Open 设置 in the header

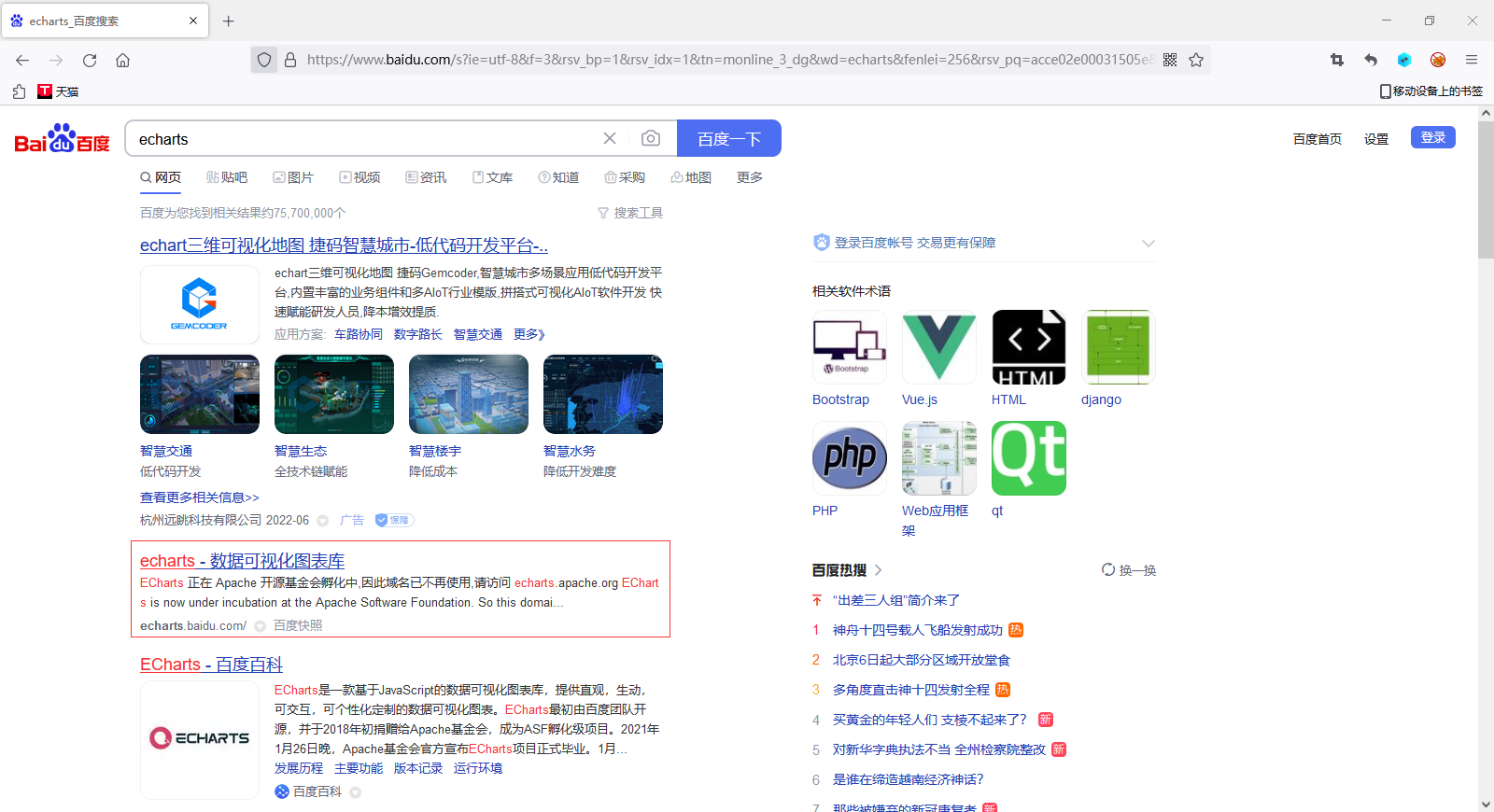coord(1376,139)
